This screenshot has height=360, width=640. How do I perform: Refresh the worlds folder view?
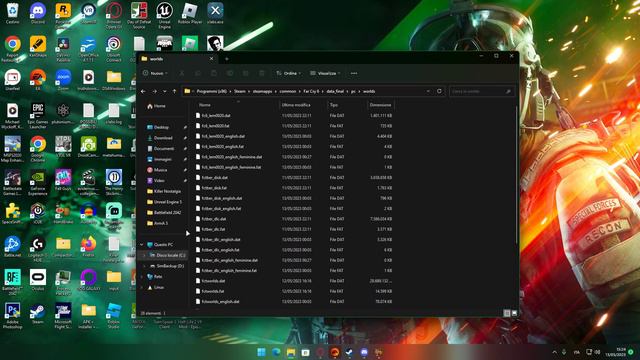pyautogui.click(x=439, y=91)
